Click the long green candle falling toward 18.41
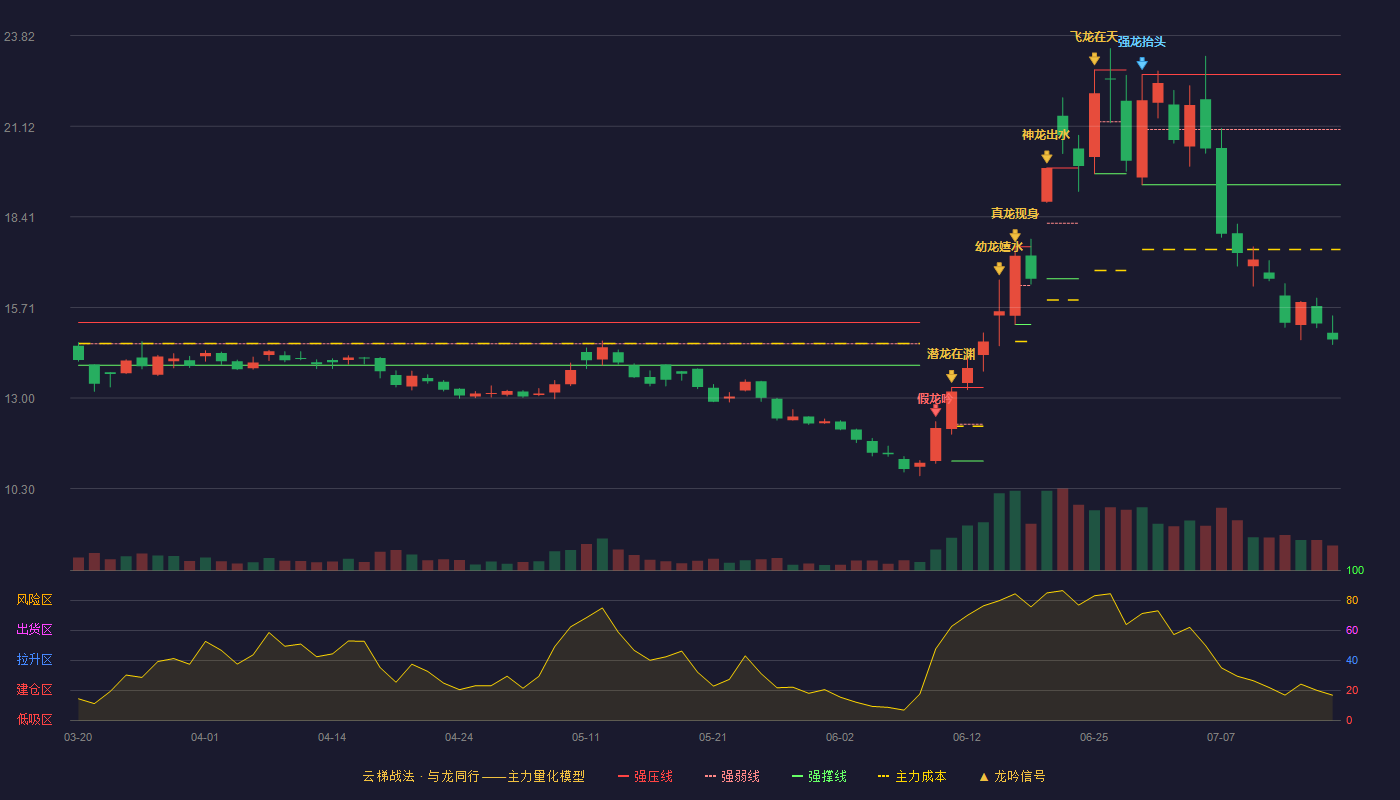1400x800 pixels. [x=1221, y=191]
